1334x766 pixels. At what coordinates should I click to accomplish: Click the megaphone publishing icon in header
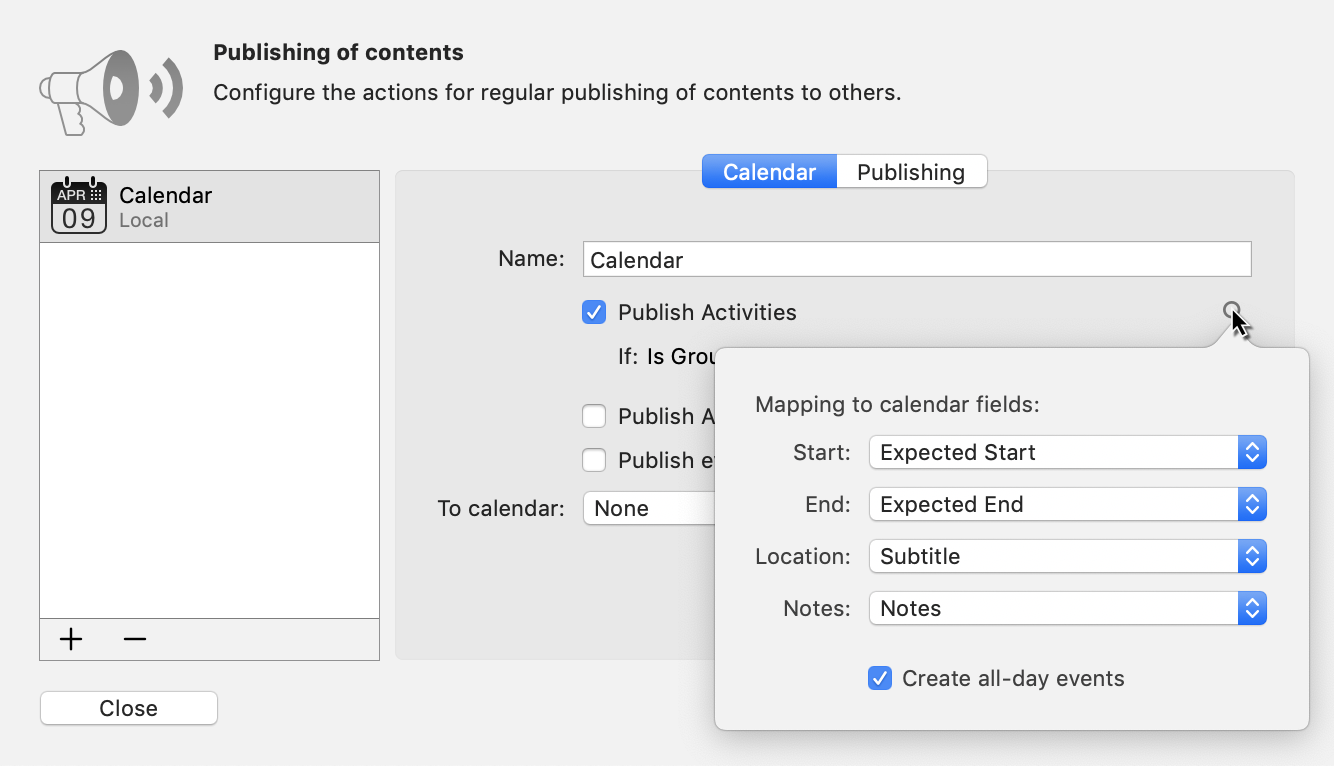point(110,90)
